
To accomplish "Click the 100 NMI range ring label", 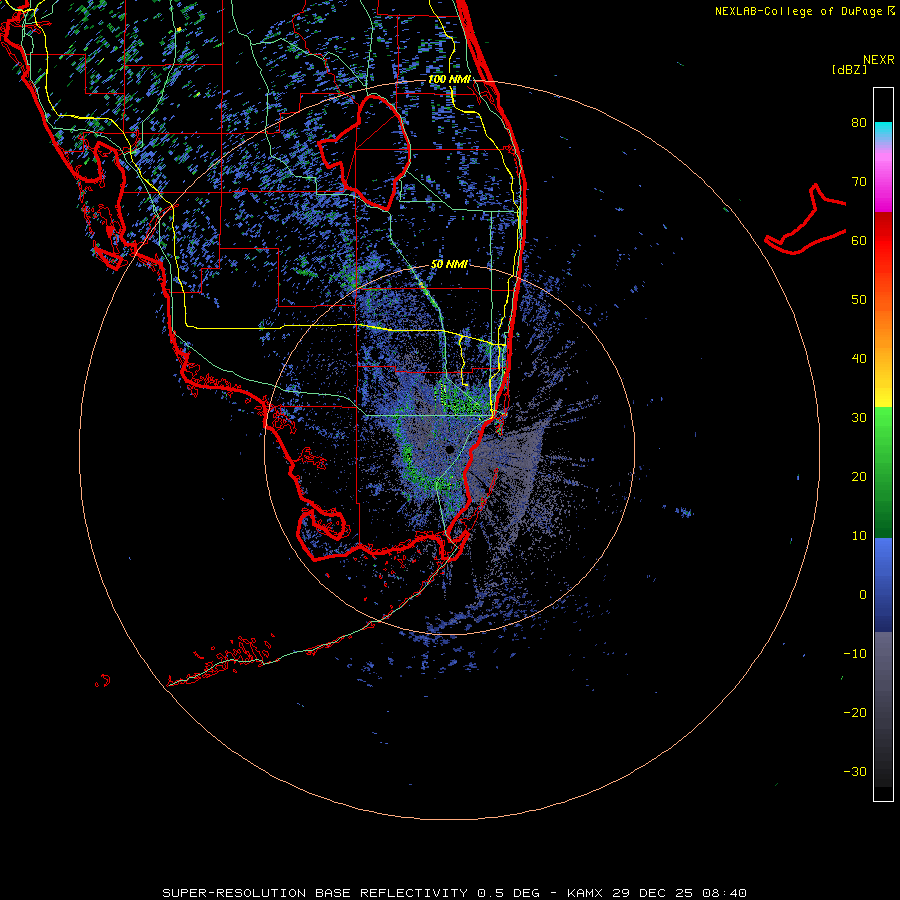I will point(449,79).
